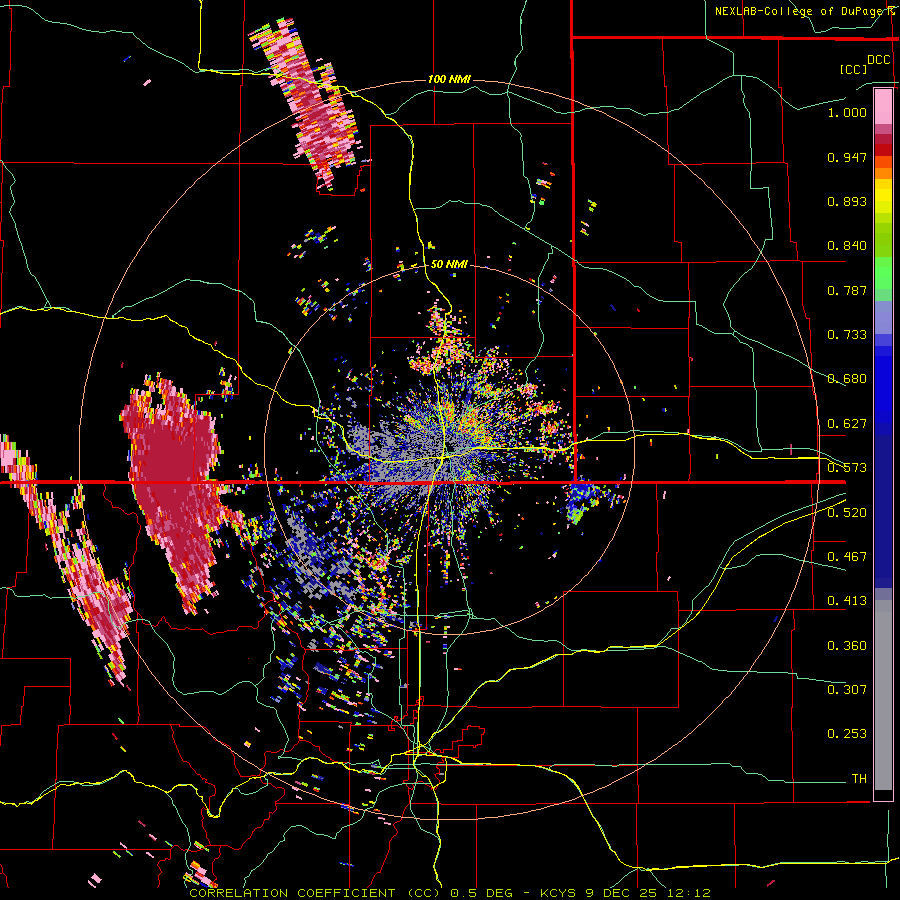Click the 0.307 legend value
This screenshot has height=900, width=900.
click(x=847, y=690)
